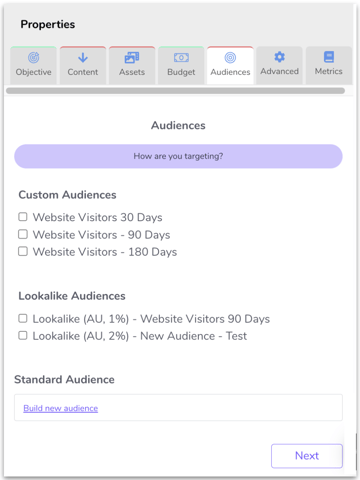Grab the horizontal tab scrollbar
This screenshot has height=480, width=360.
tap(175, 91)
